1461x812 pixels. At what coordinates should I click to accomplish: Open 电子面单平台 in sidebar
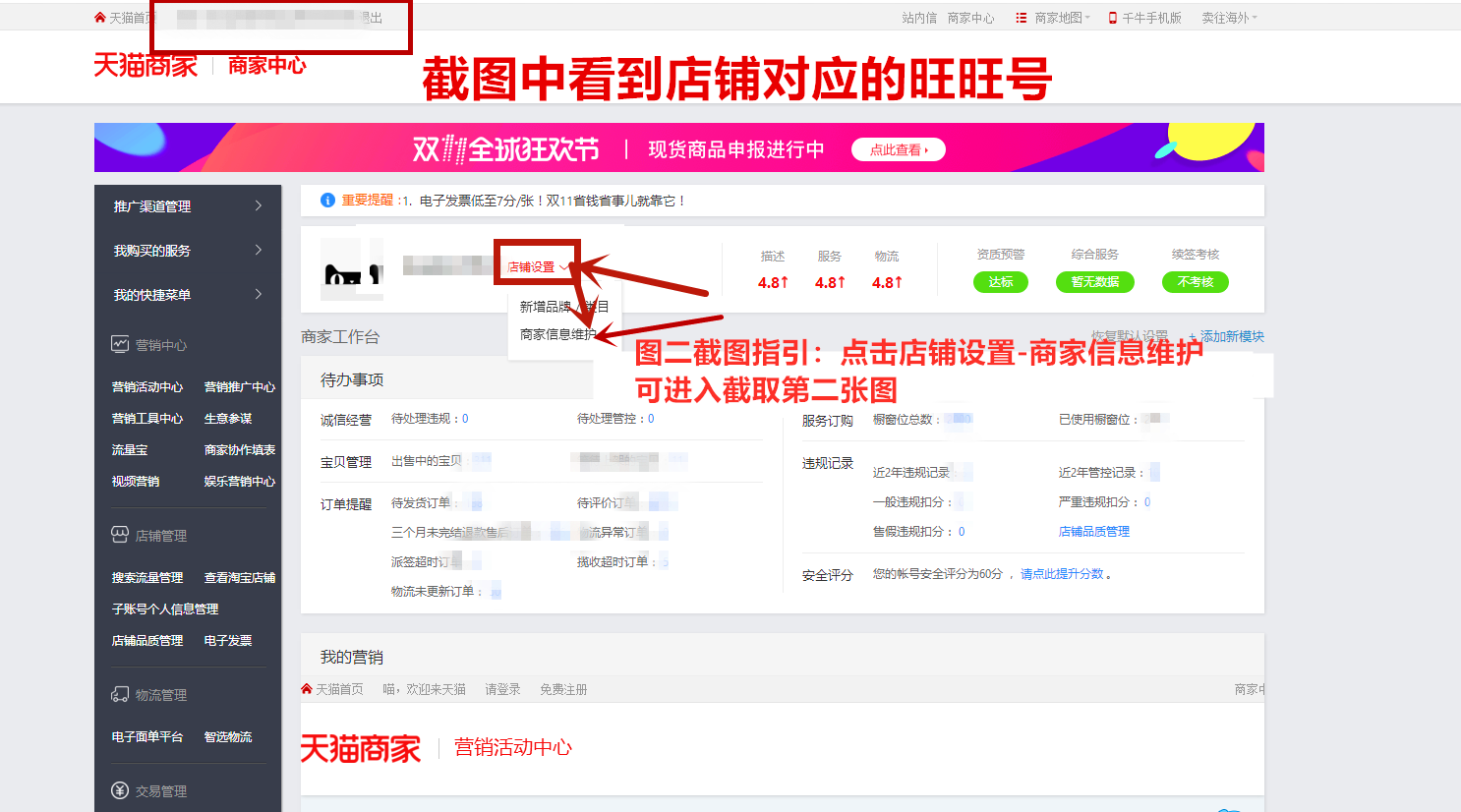pyautogui.click(x=147, y=737)
